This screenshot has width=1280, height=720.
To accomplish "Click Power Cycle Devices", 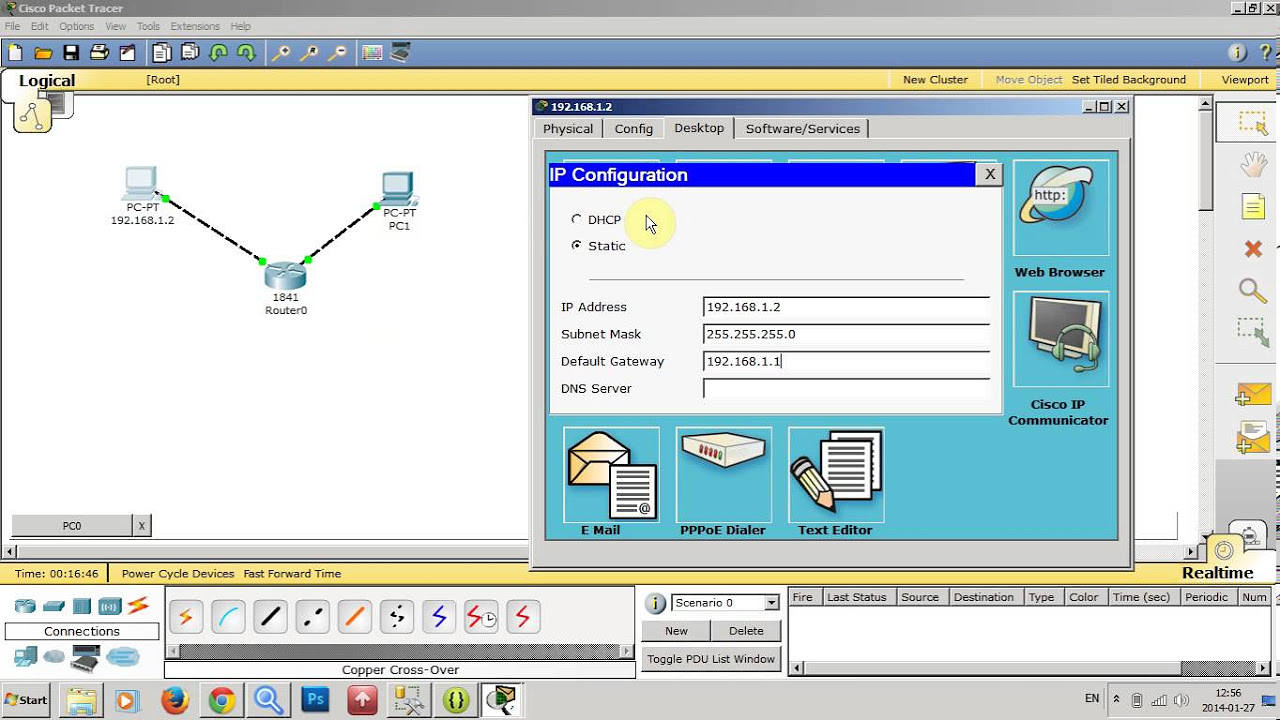I will click(178, 574).
